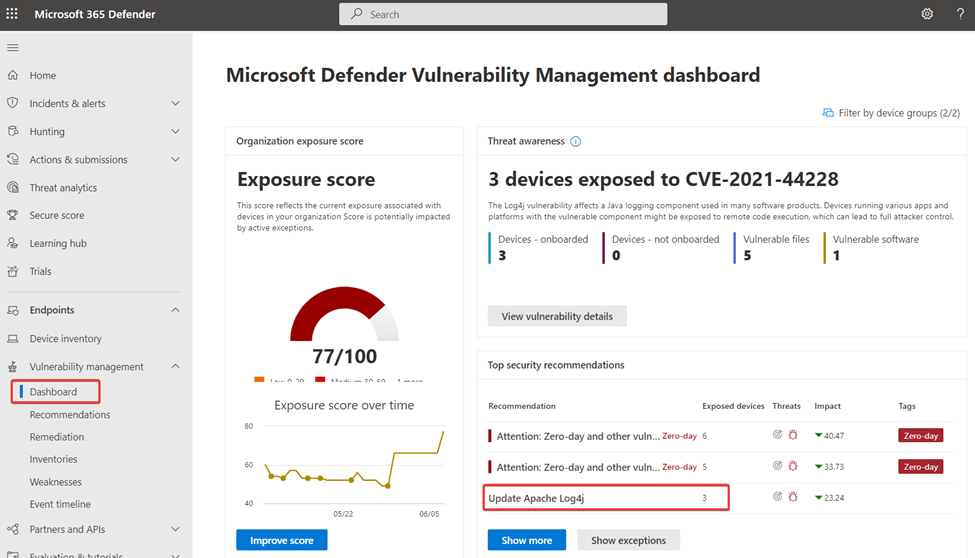Open the app launcher waffle icon

12,14
